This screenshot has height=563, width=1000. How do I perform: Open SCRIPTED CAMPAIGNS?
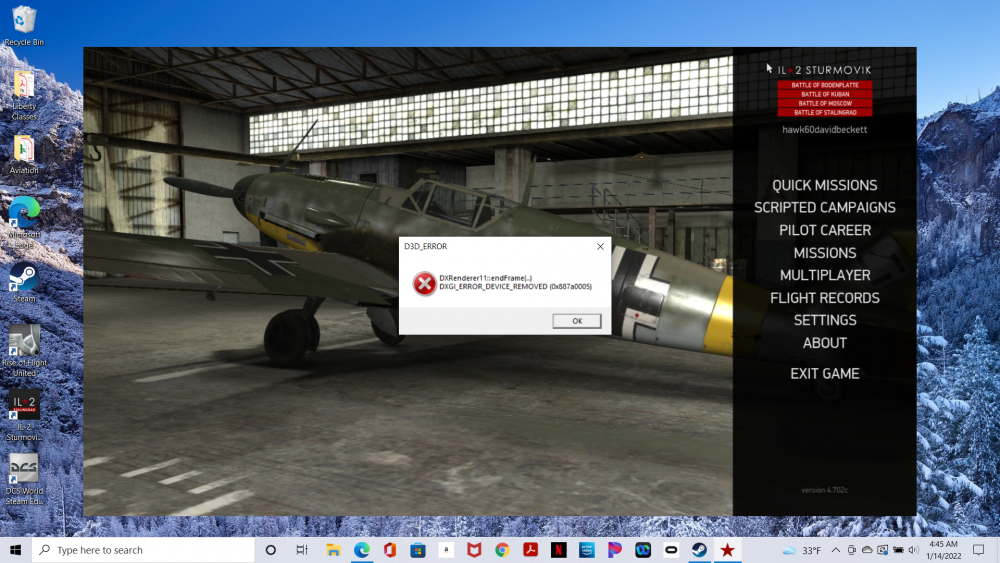(x=825, y=208)
